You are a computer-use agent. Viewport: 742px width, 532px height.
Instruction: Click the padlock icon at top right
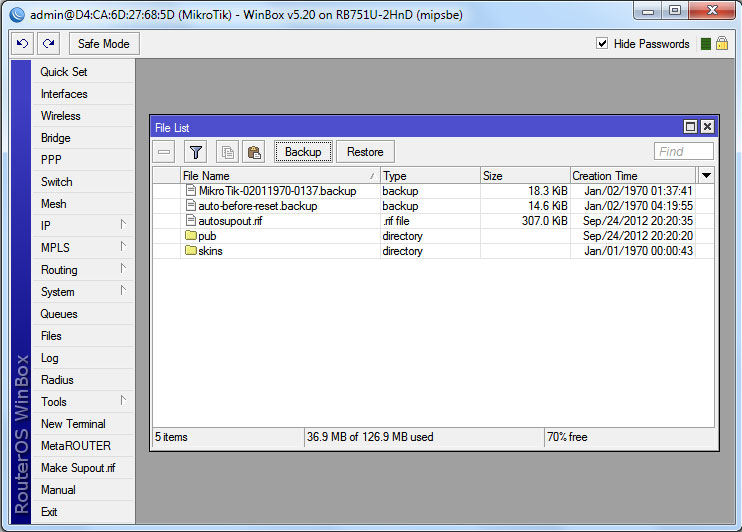[x=721, y=44]
